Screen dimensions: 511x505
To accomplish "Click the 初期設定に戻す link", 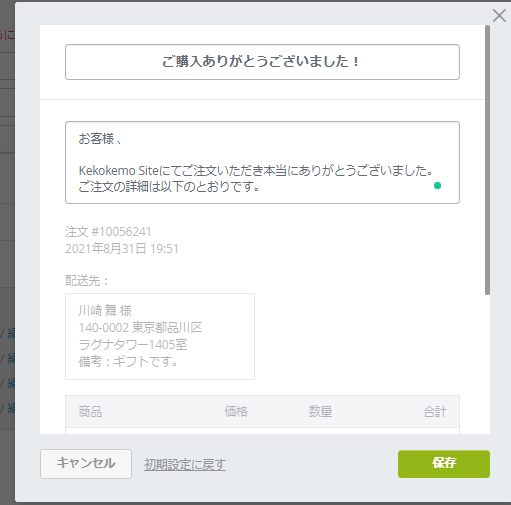I will 185,464.
